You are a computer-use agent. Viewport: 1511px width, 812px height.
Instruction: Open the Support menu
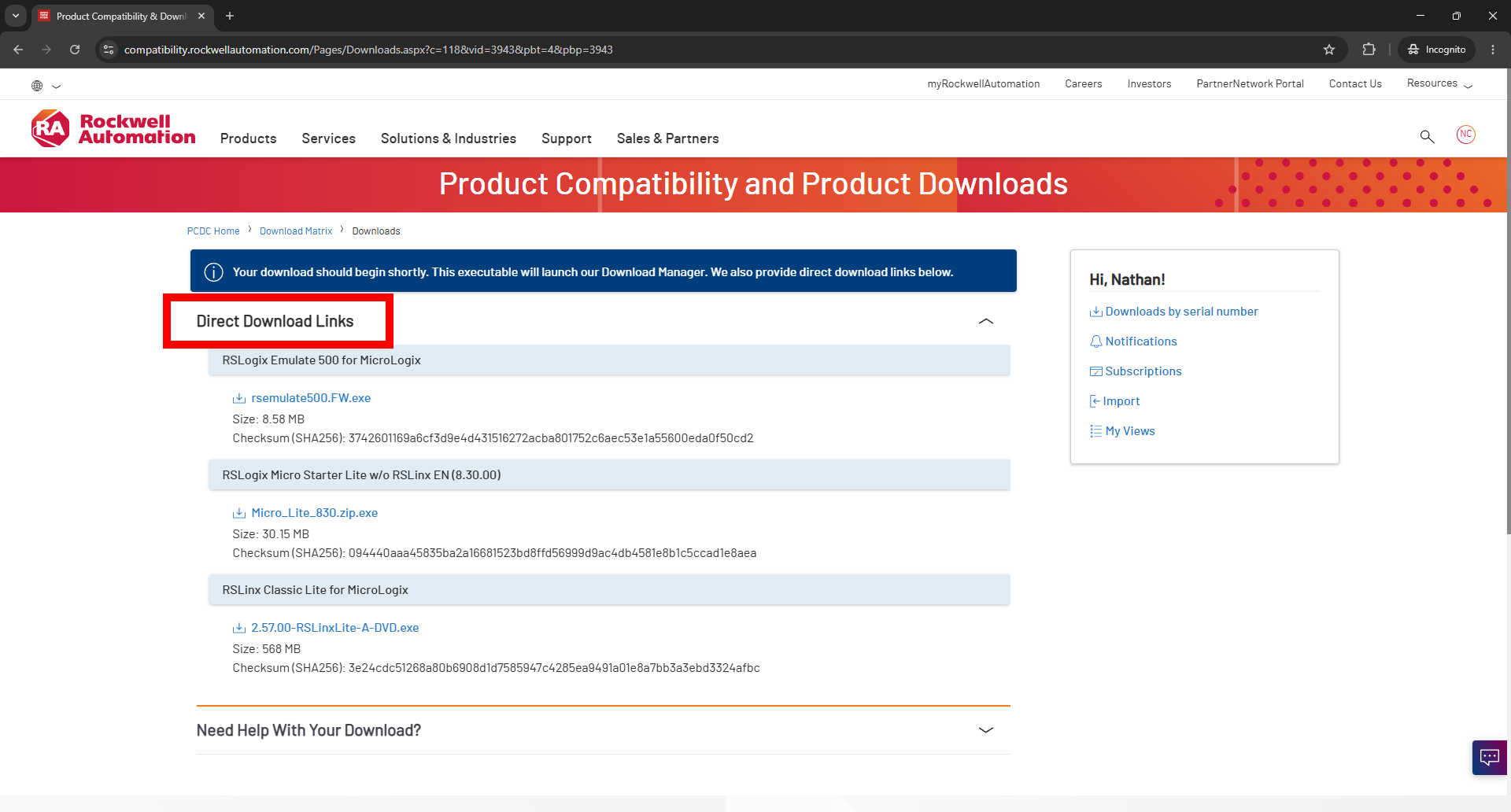pyautogui.click(x=567, y=138)
